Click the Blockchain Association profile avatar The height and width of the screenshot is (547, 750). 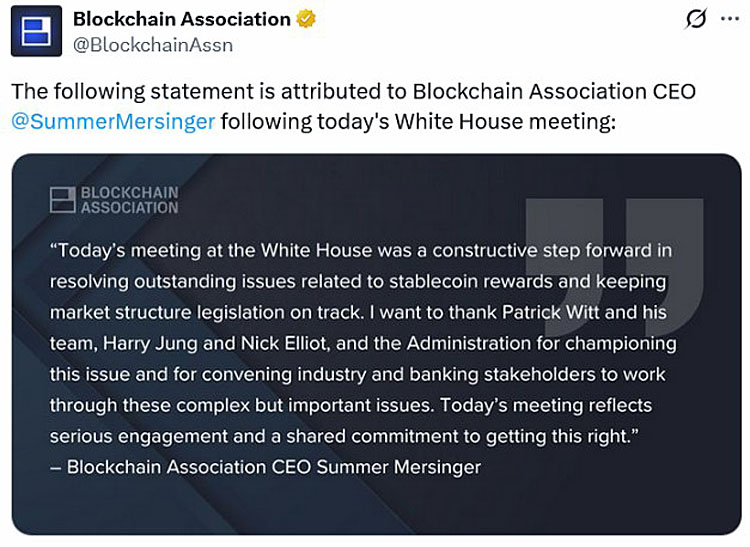click(35, 31)
